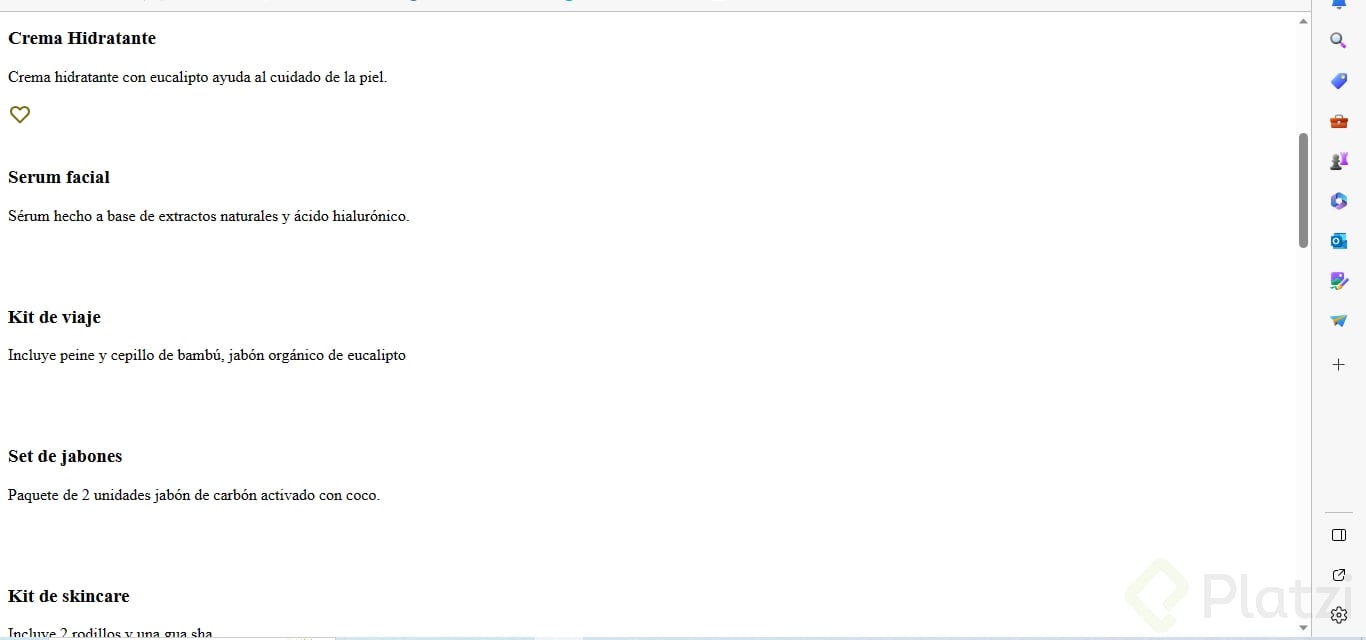The image size is (1366, 640).
Task: Click text 'Paquete de 2 unidades jabón de carbón'
Action: tap(132, 495)
